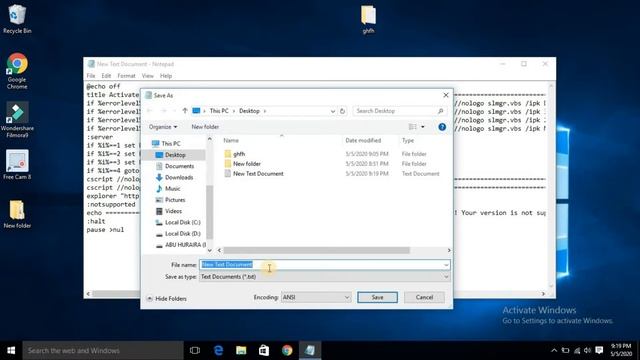Viewport: 640px width, 360px height.
Task: Click the Back arrow in Save As
Action: (x=150, y=111)
